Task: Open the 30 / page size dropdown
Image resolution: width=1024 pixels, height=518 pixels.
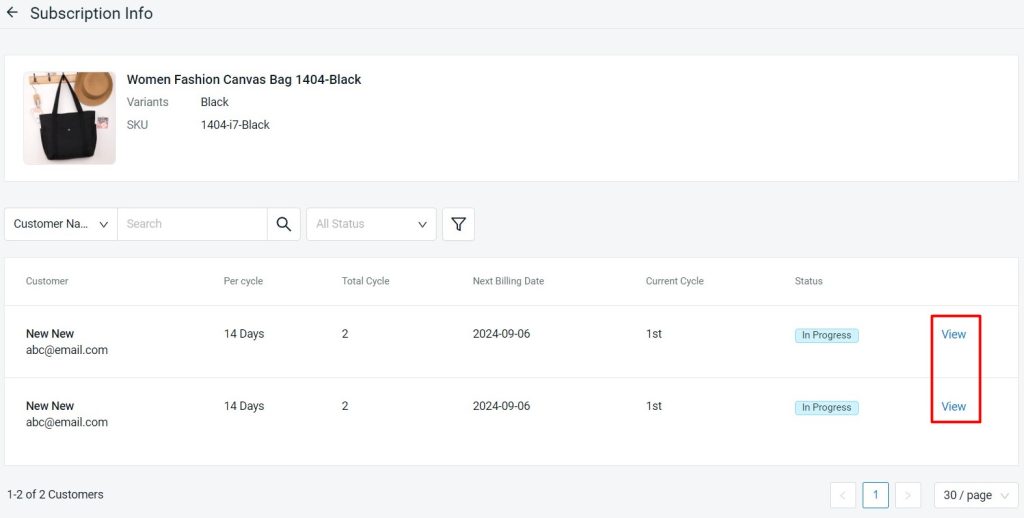Action: (x=976, y=495)
